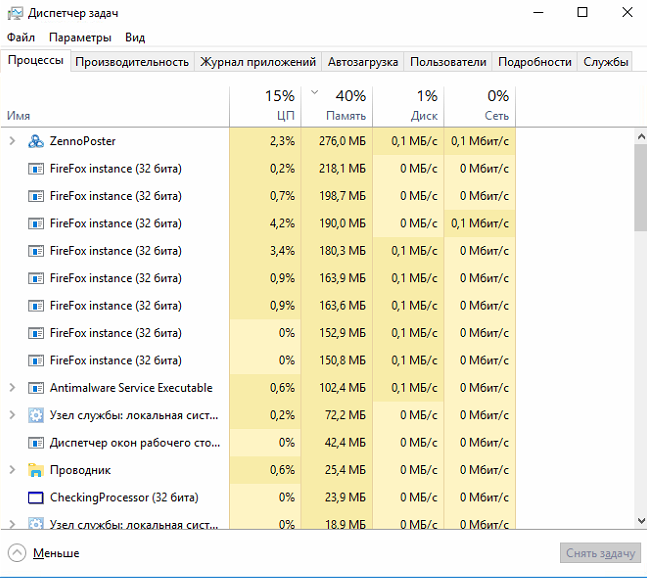
Task: Select the CheckingProcessor (32 бита) row name
Action: 124,498
